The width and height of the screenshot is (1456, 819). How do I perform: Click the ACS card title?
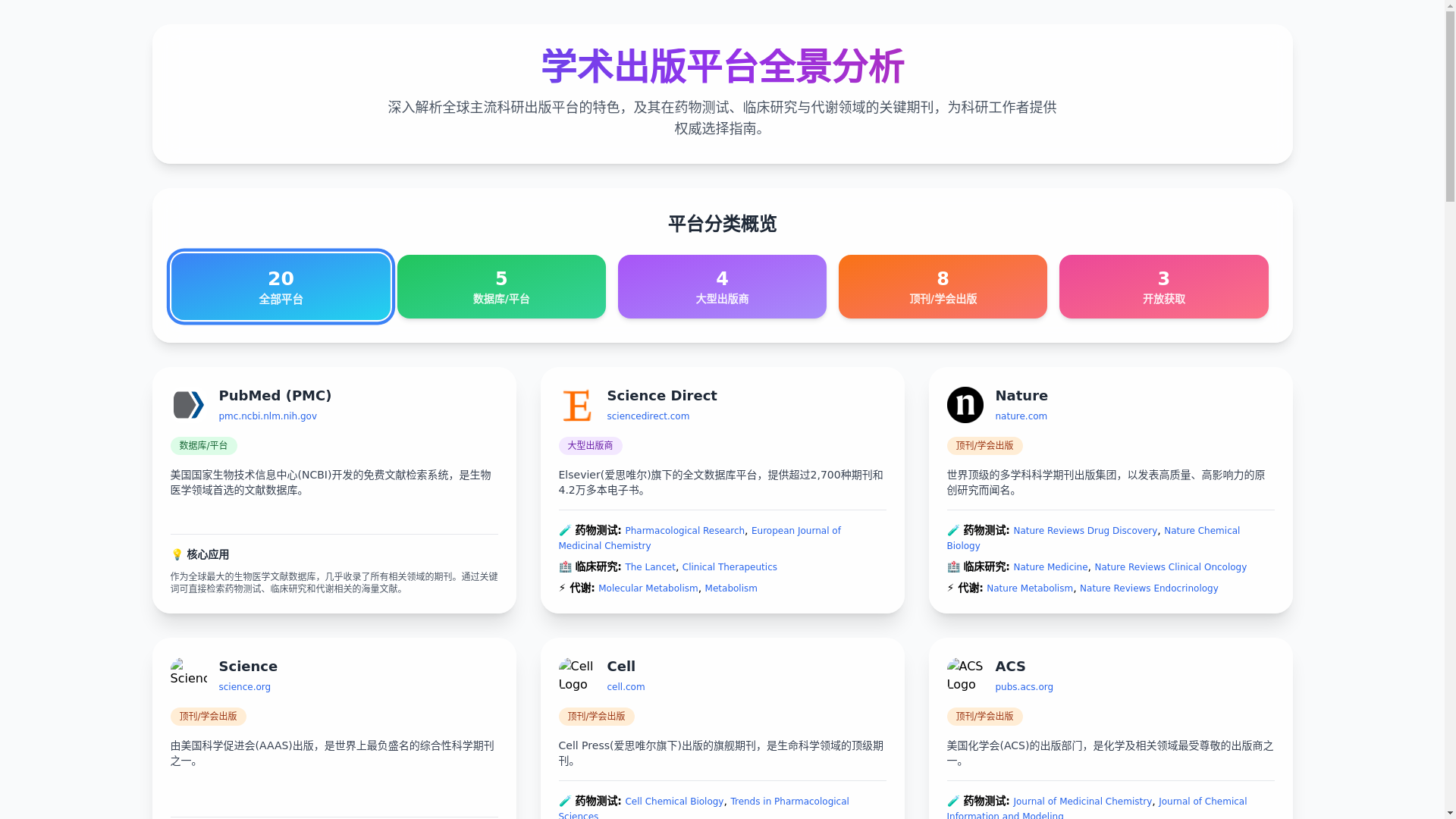(1010, 667)
